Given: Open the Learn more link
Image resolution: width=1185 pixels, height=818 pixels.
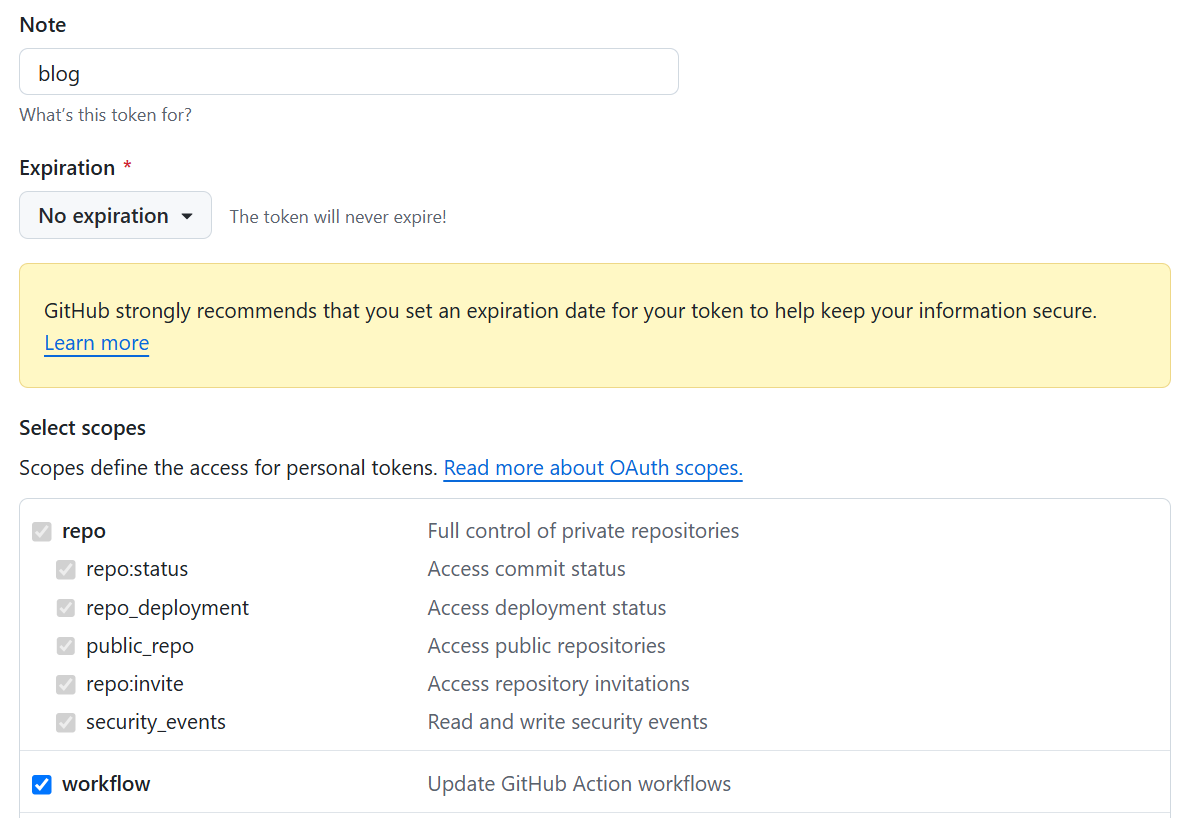Looking at the screenshot, I should pyautogui.click(x=96, y=343).
